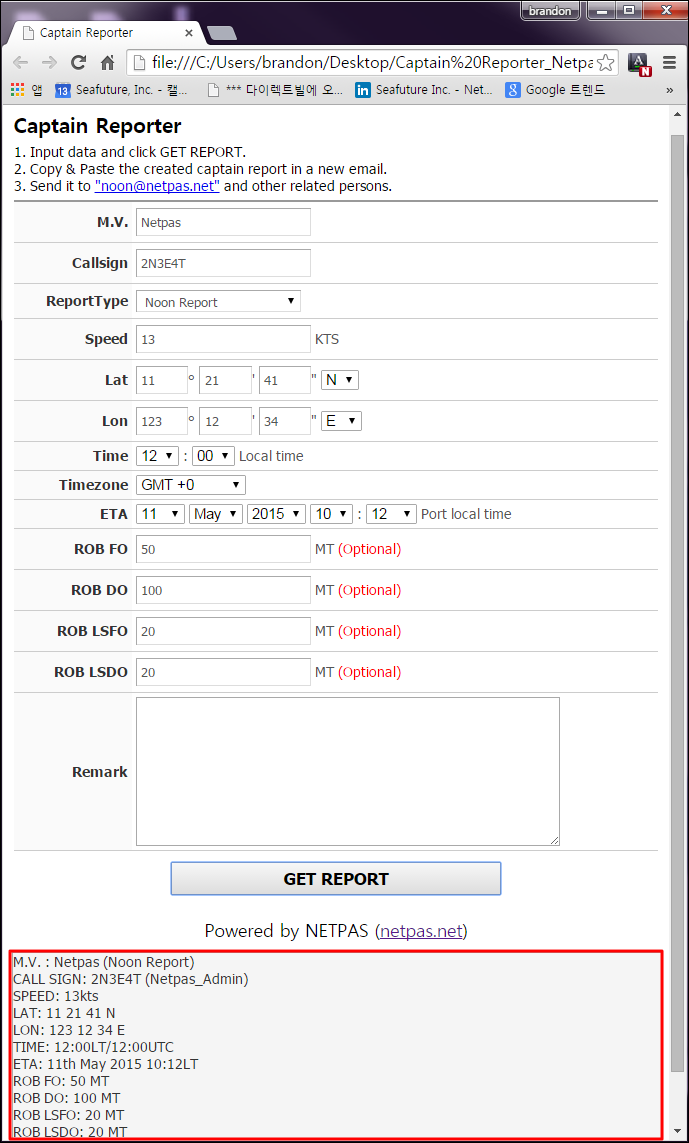Click the ROB LSFO input field
The image size is (689, 1143).
[223, 631]
